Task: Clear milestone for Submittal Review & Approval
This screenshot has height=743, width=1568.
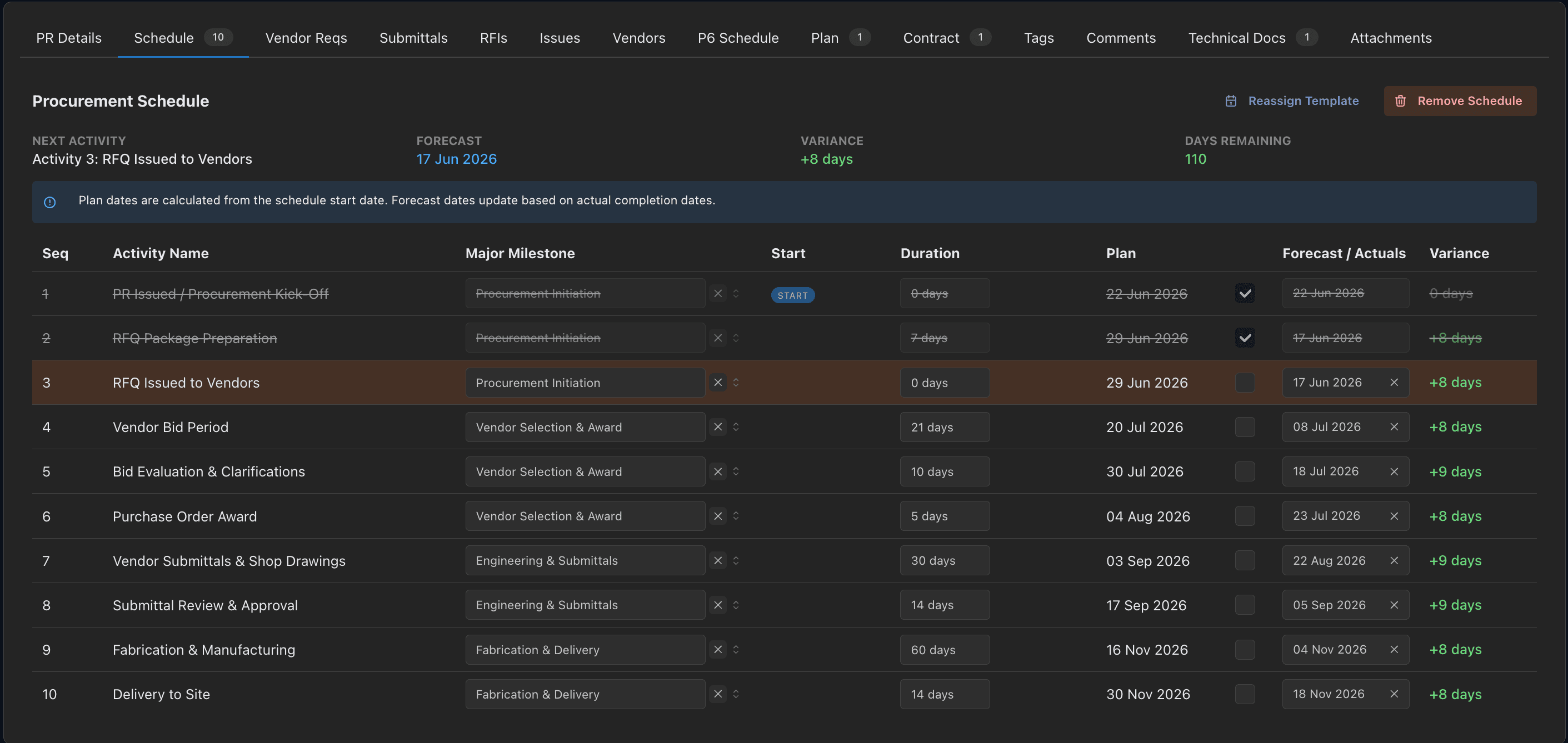Action: tap(718, 605)
